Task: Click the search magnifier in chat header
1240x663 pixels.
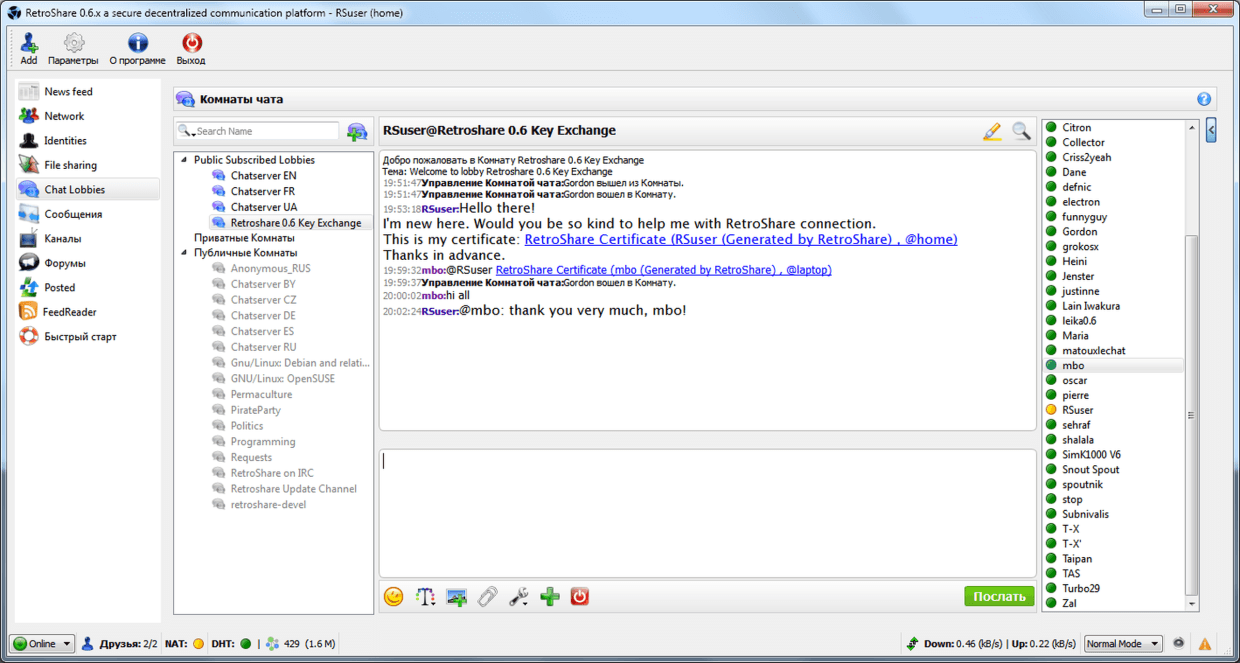Action: (x=1020, y=131)
